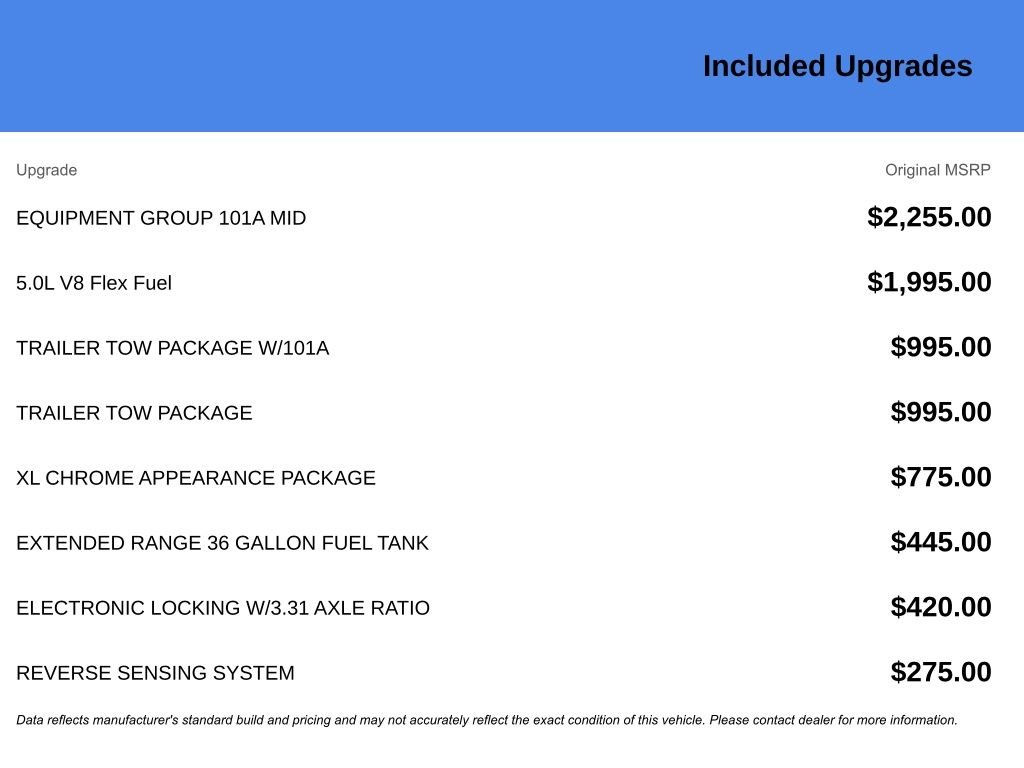Click the plain TRAILER TOW PACKAGE label

[134, 413]
